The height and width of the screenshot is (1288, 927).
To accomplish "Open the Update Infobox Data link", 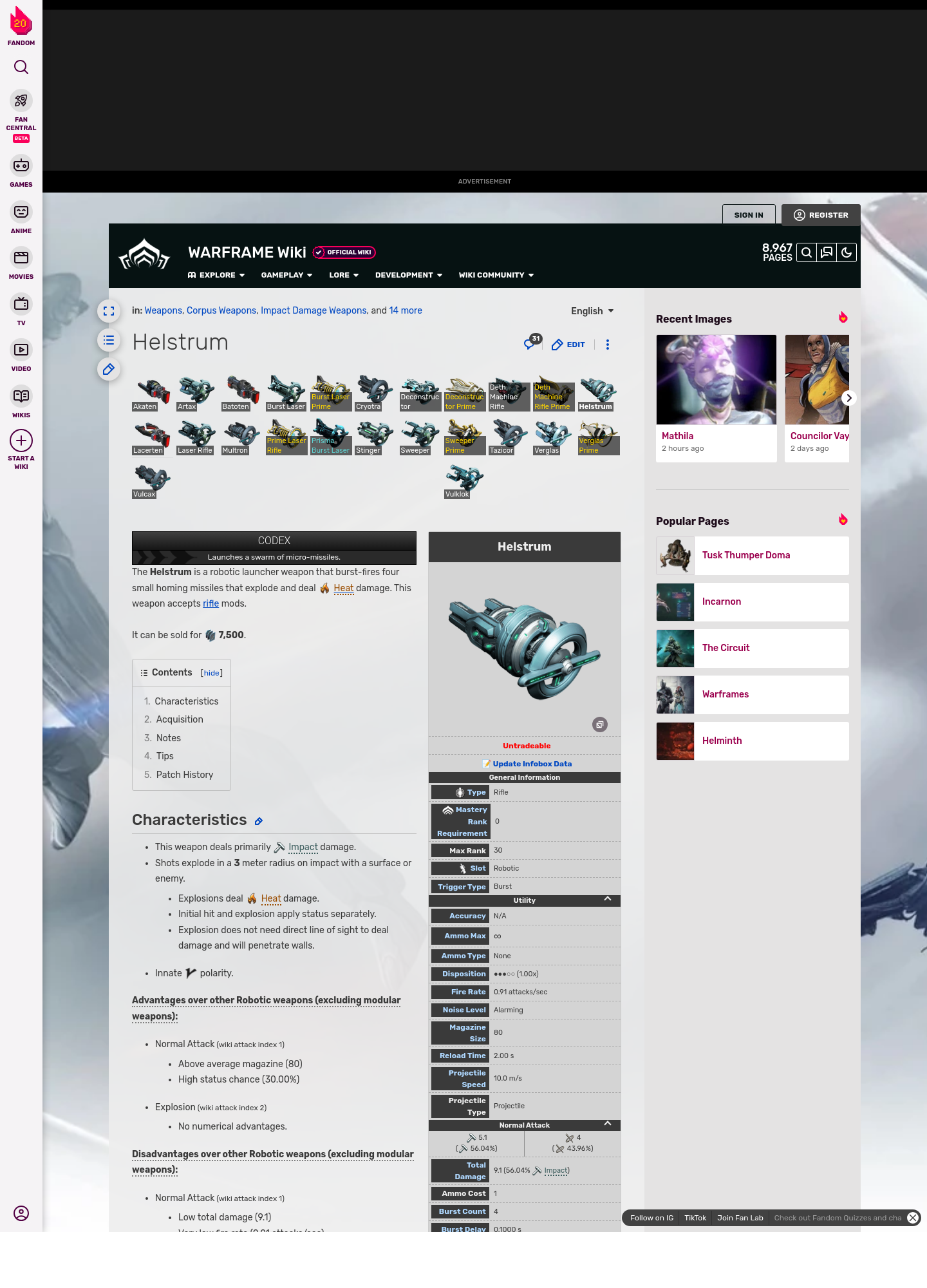I will (532, 764).
